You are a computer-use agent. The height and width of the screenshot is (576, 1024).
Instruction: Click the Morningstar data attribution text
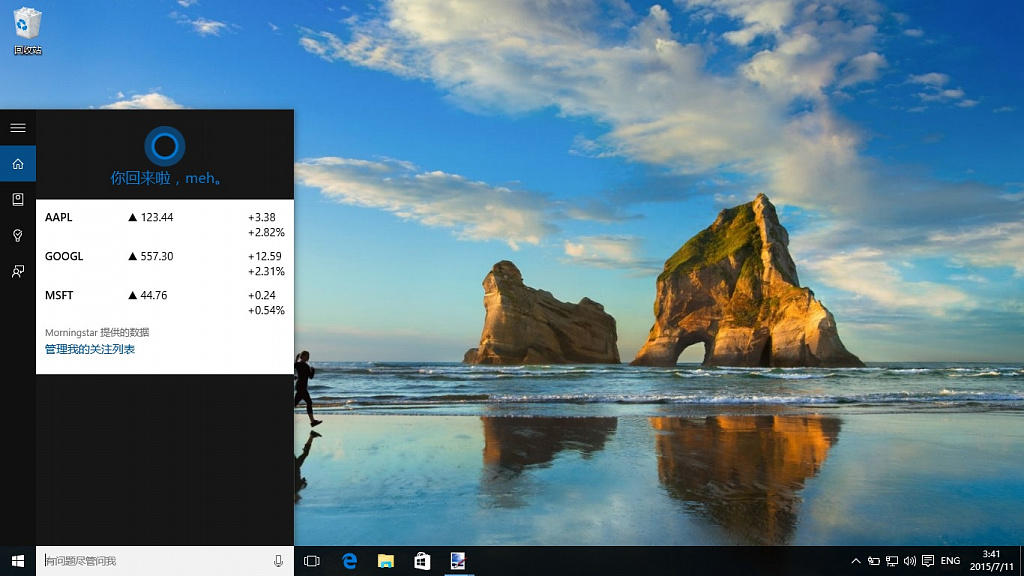(x=97, y=332)
